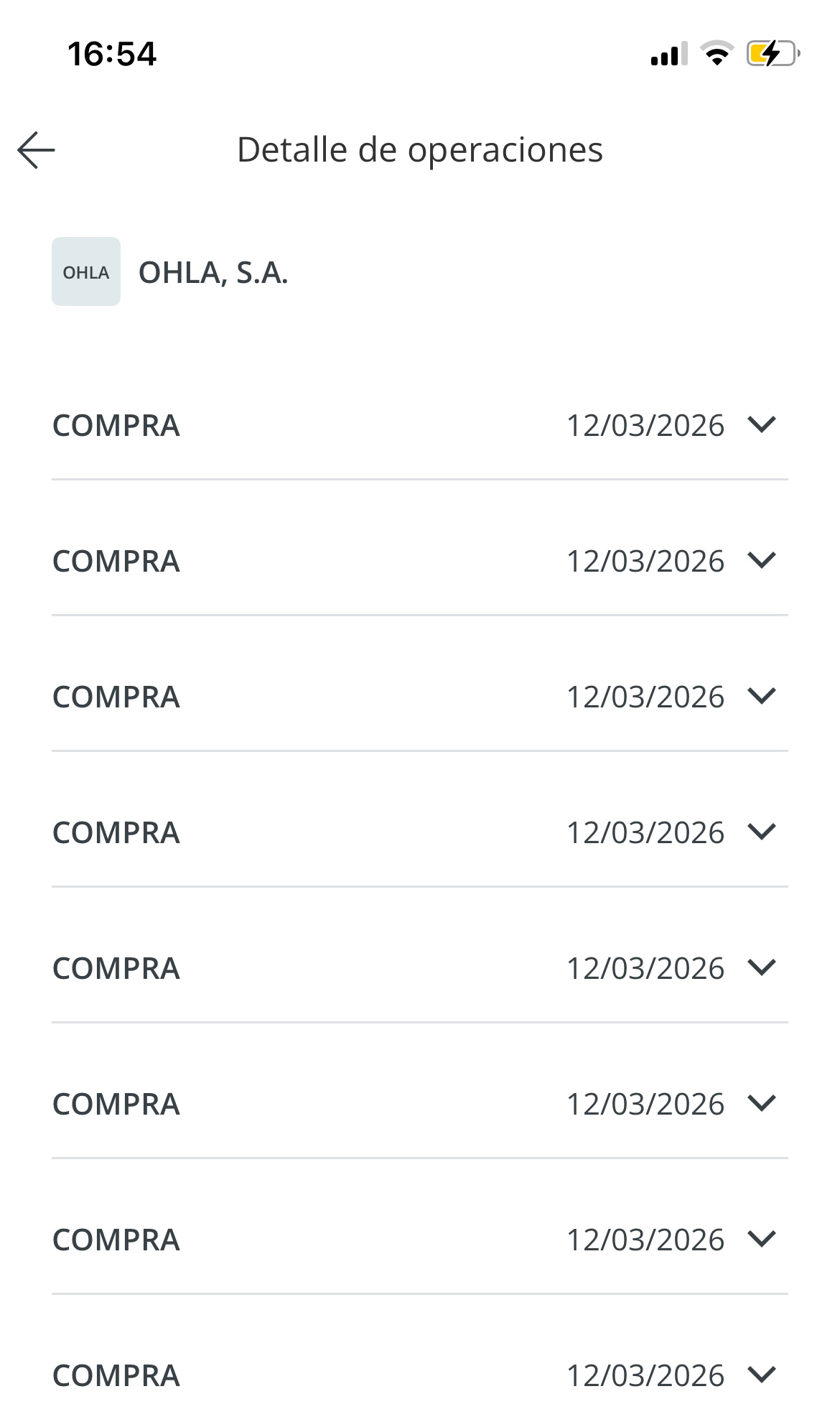
Task: Tap the 12/03/2026 date in sixth row
Action: click(645, 1105)
